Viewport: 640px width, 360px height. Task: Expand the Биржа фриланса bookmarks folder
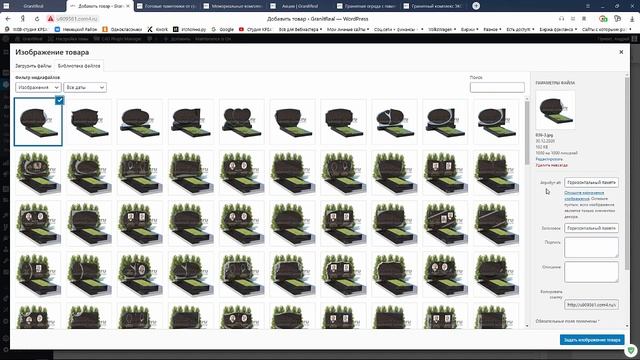(558, 29)
